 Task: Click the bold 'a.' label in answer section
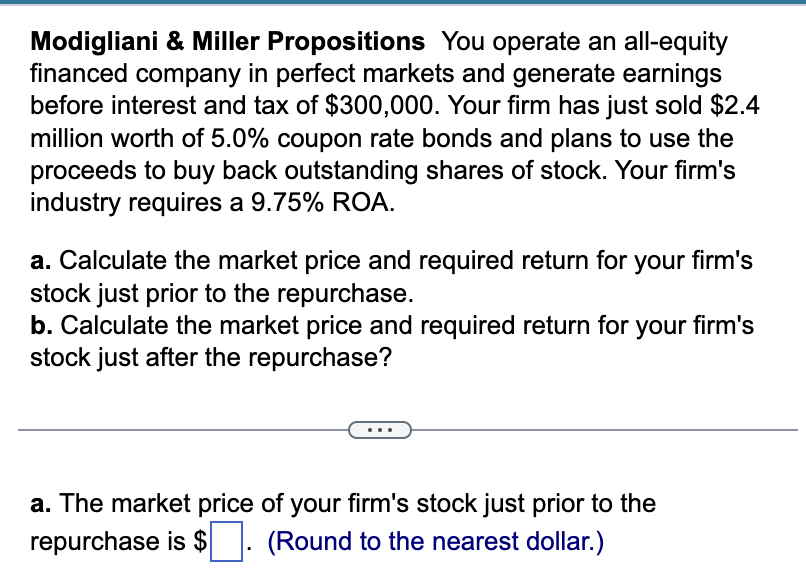click(41, 503)
